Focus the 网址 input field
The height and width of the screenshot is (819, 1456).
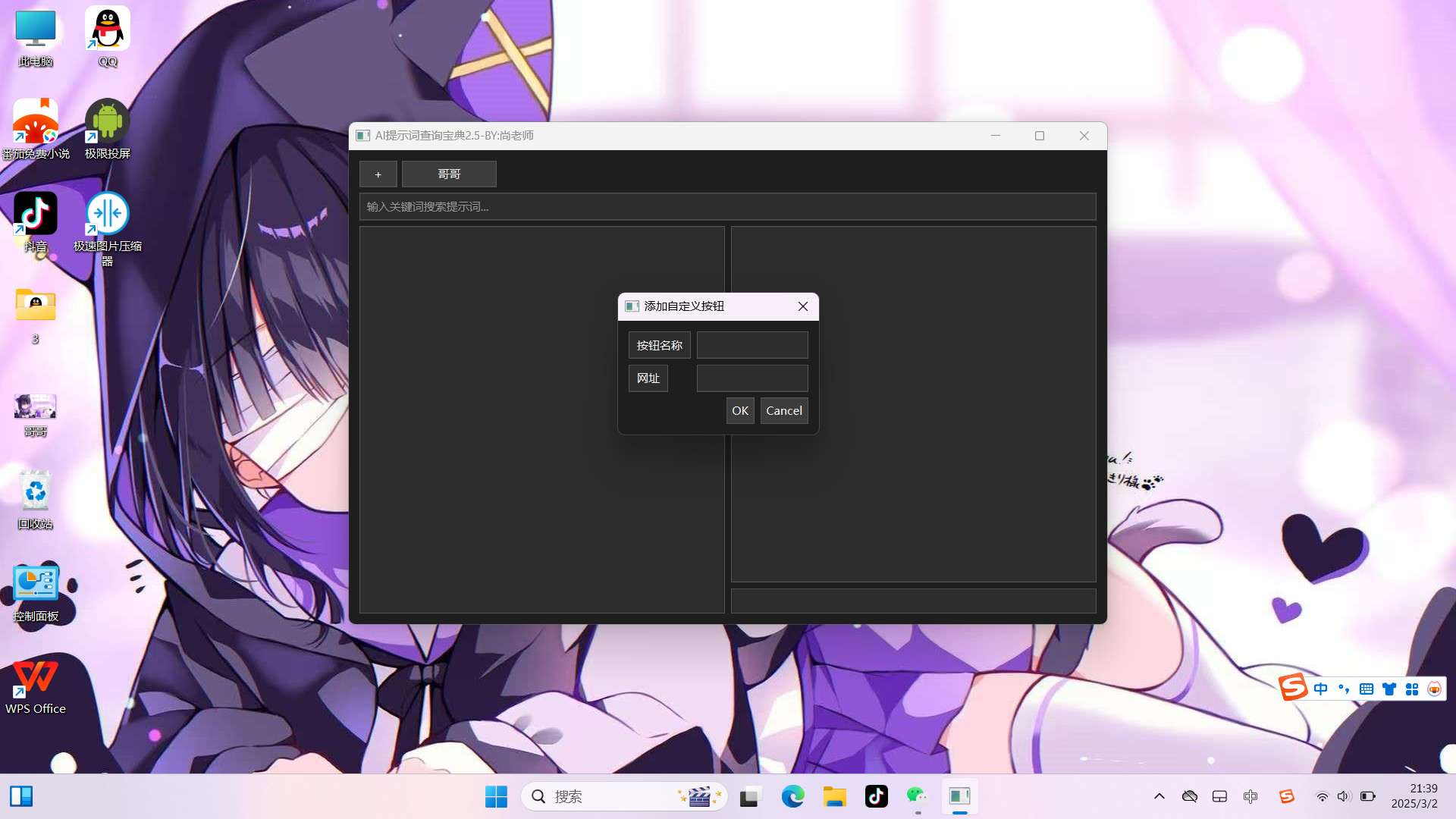click(x=752, y=378)
